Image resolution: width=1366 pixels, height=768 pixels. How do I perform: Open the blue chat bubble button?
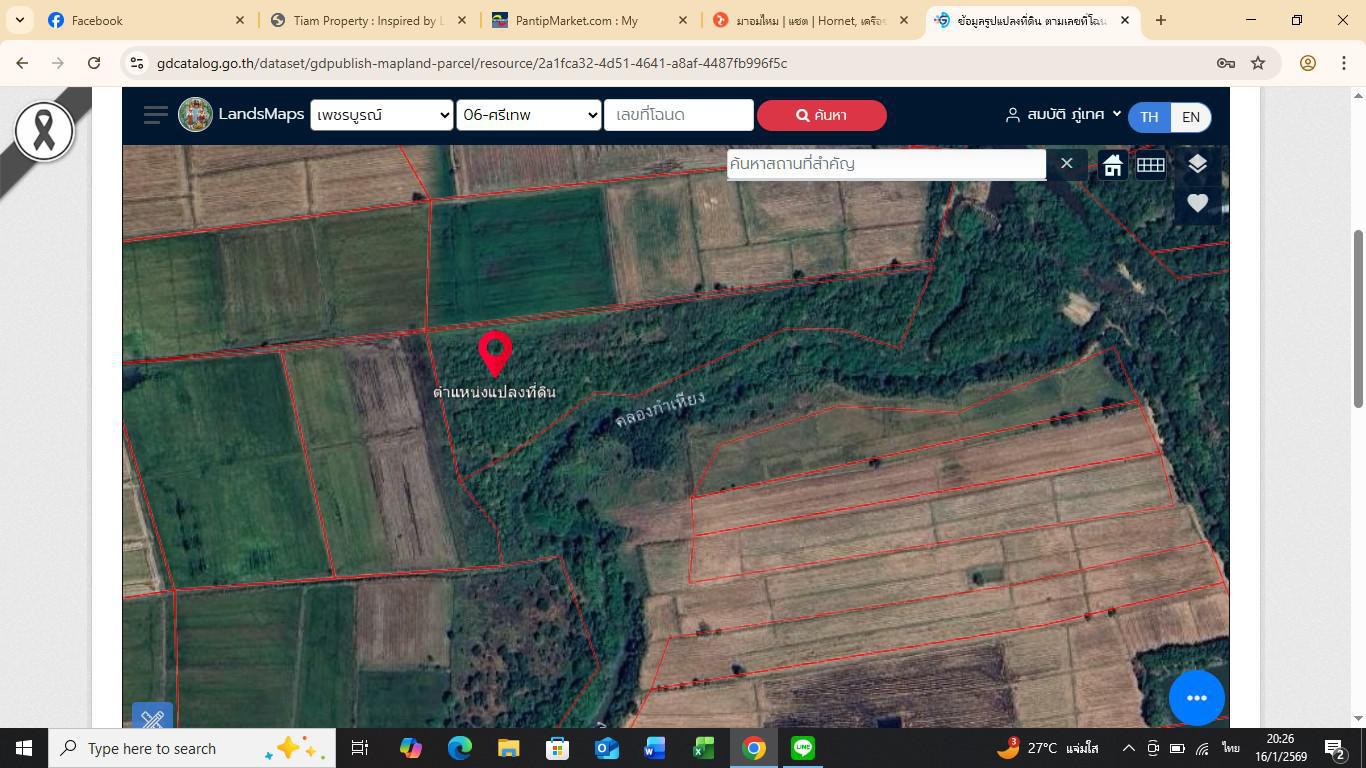1196,698
